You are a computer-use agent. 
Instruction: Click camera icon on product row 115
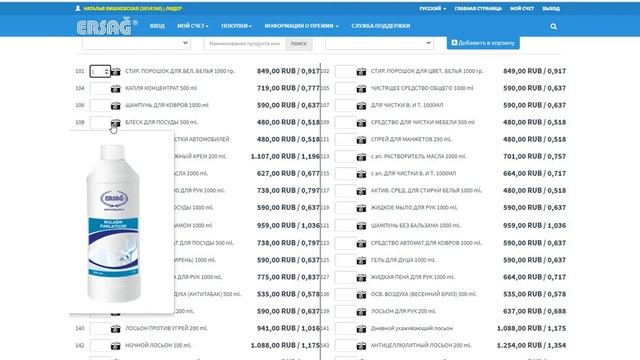tap(361, 174)
